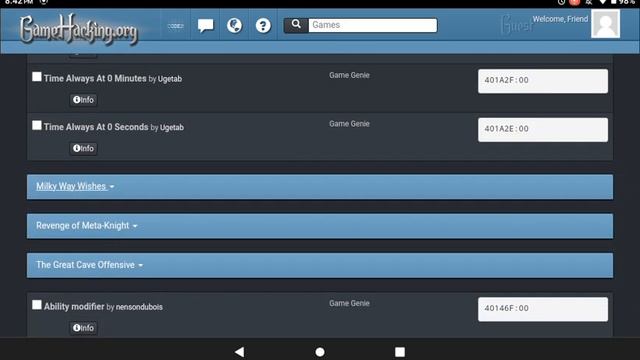
Task: Click Game Genie label for Ability modifier
Action: (x=349, y=303)
